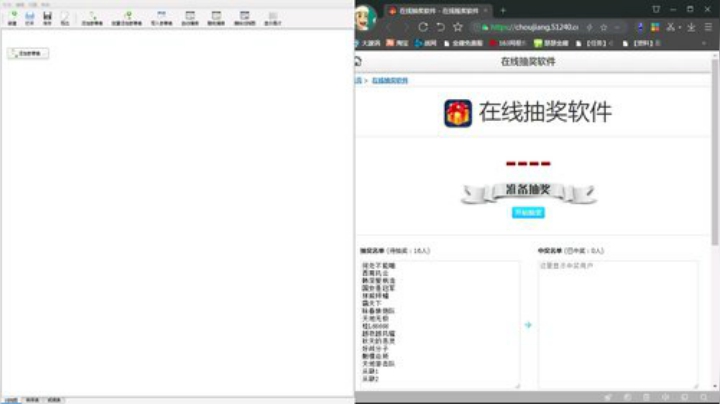The height and width of the screenshot is (404, 720).
Task: Click the blue Open icon in left app toolbar
Action: click(30, 18)
